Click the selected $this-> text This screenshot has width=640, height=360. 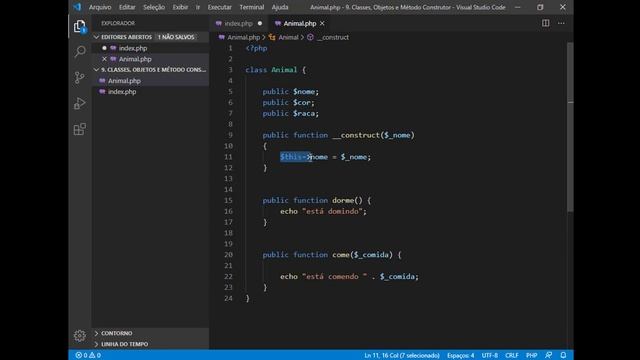coord(296,157)
